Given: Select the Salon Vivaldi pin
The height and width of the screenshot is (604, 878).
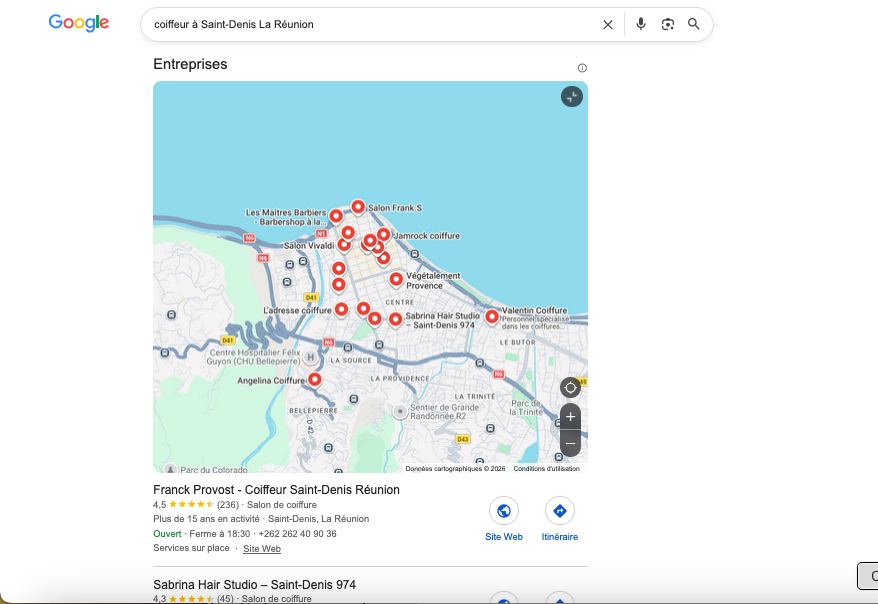Looking at the screenshot, I should coord(344,244).
